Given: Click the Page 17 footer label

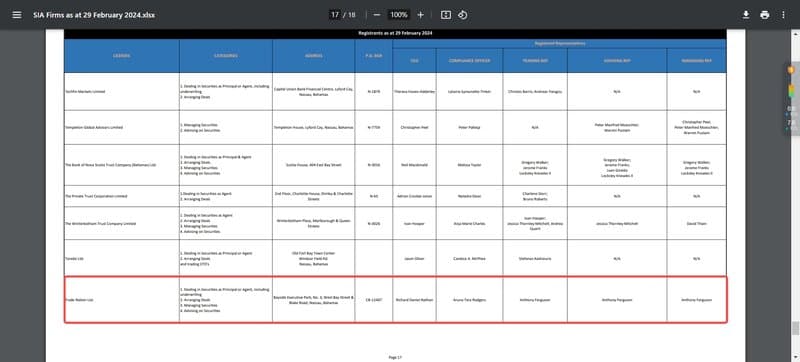Looking at the screenshot, I should pos(395,357).
